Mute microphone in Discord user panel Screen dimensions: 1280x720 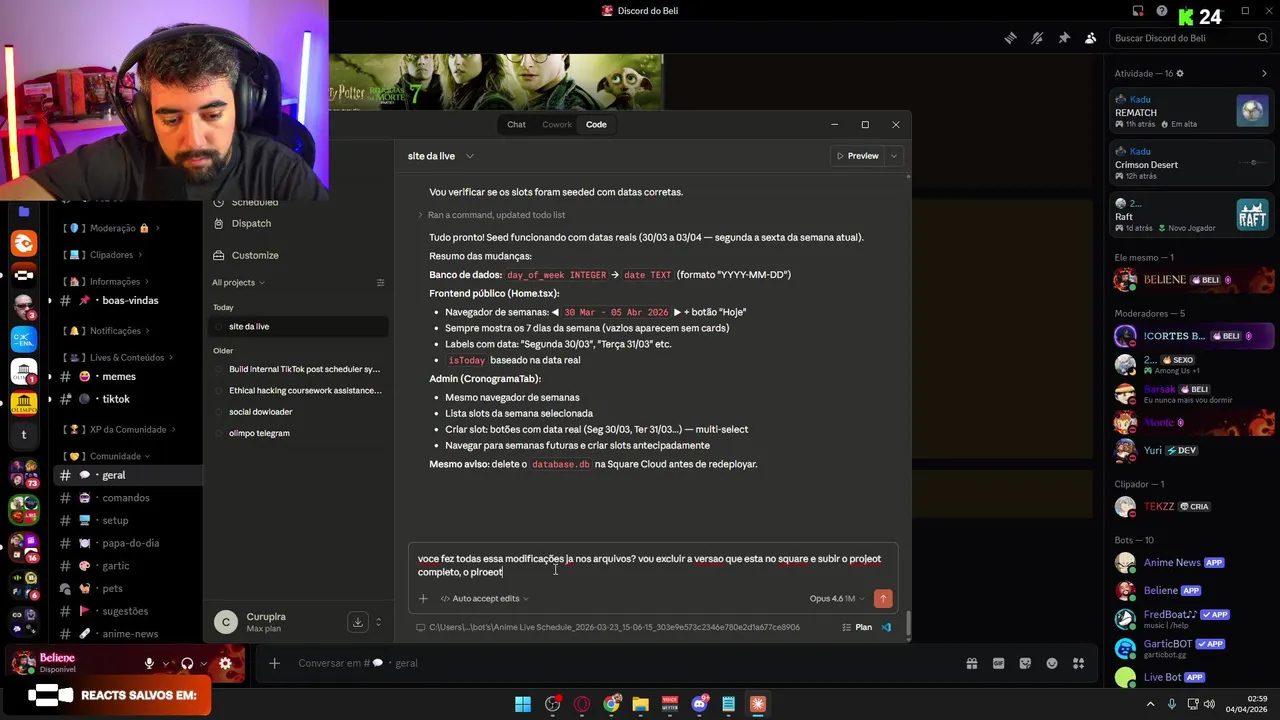coord(149,663)
